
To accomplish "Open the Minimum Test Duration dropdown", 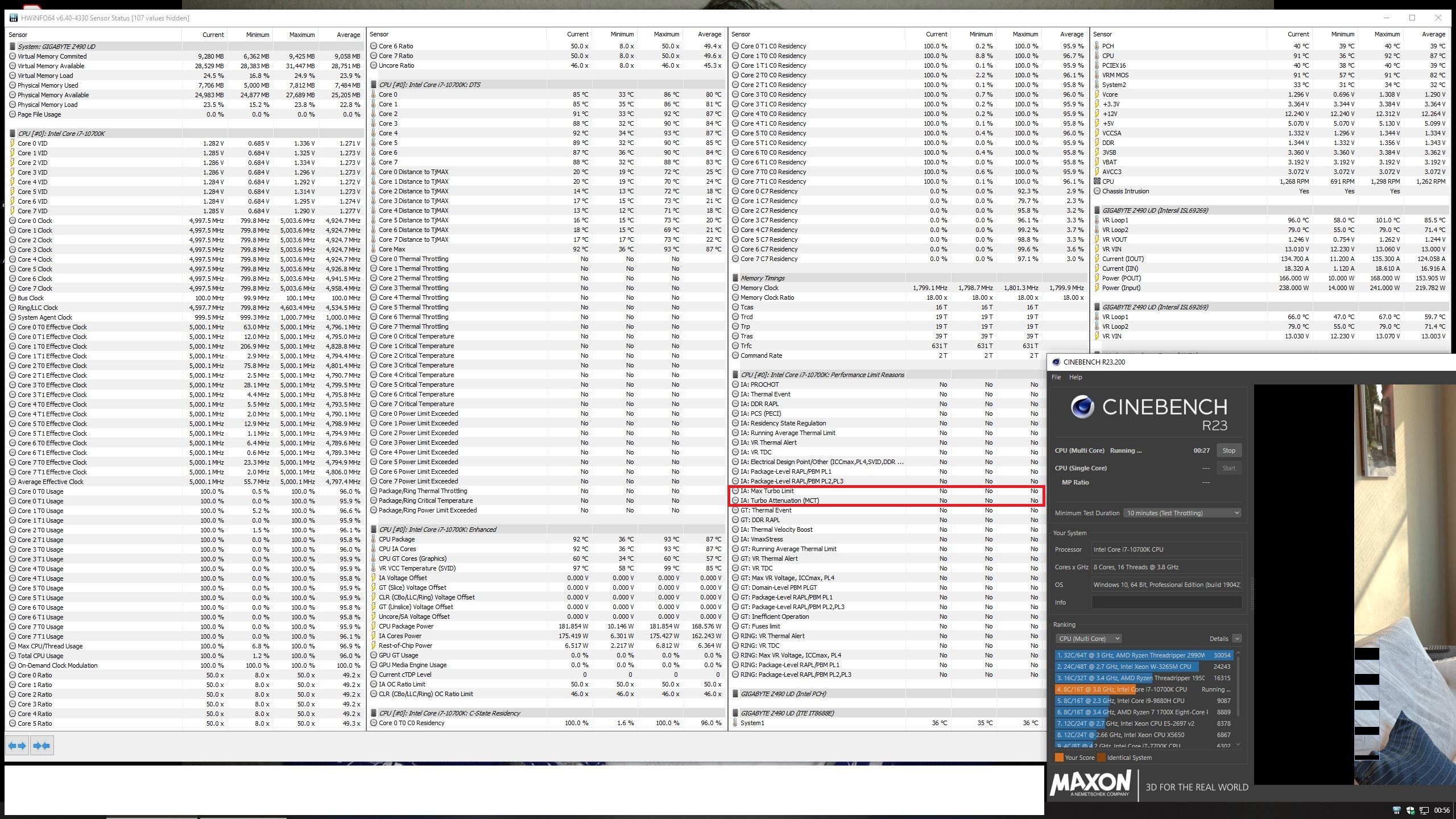I will point(1182,513).
